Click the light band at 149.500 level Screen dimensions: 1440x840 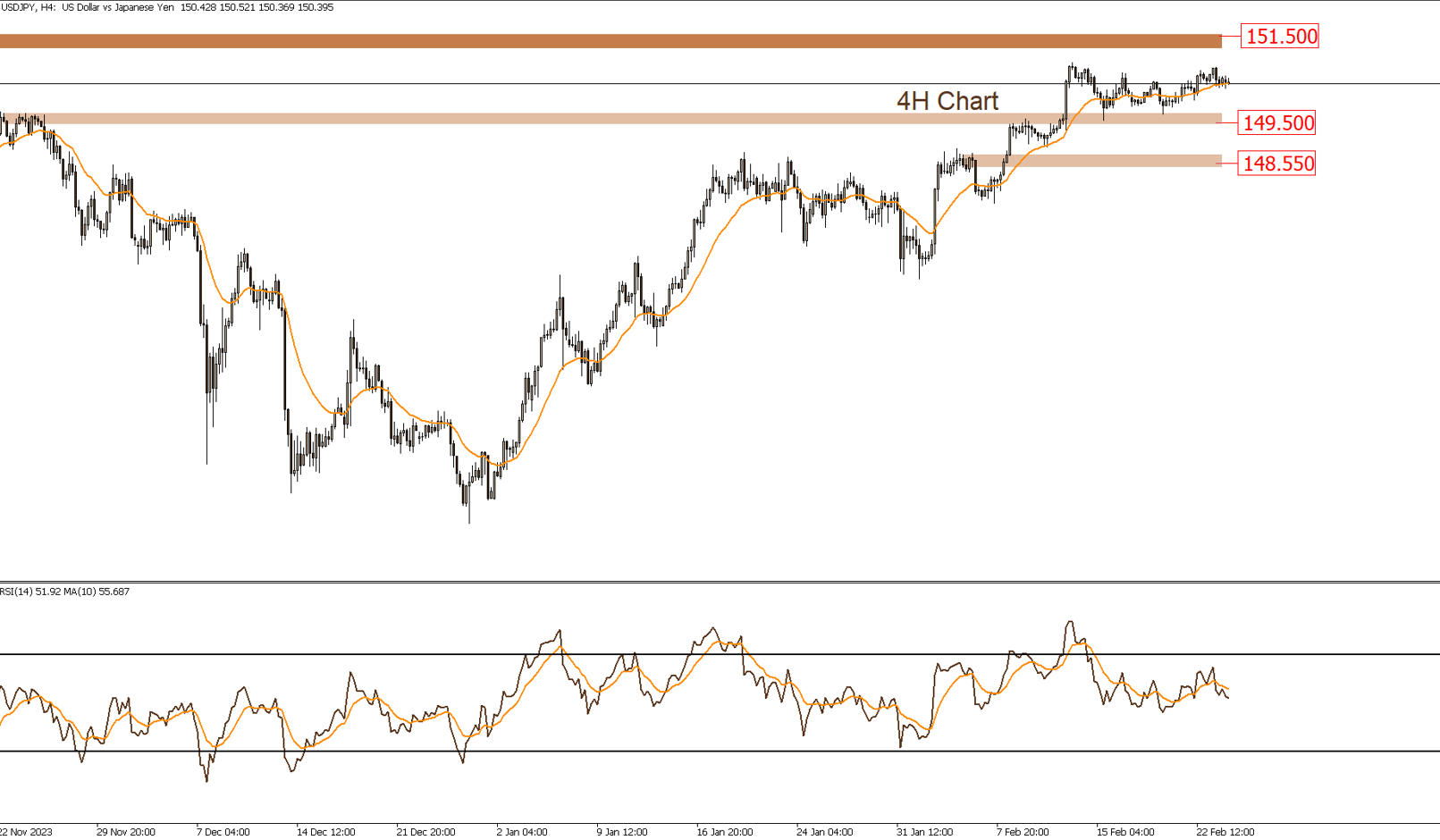point(611,119)
